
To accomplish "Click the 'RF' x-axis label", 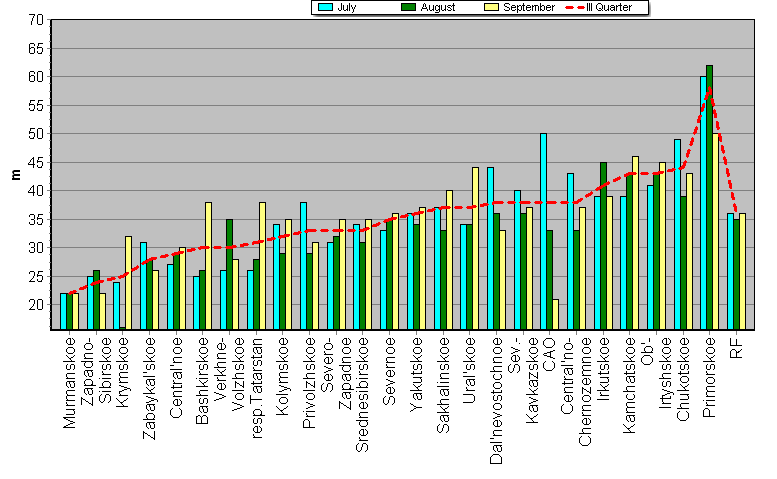I will (736, 348).
